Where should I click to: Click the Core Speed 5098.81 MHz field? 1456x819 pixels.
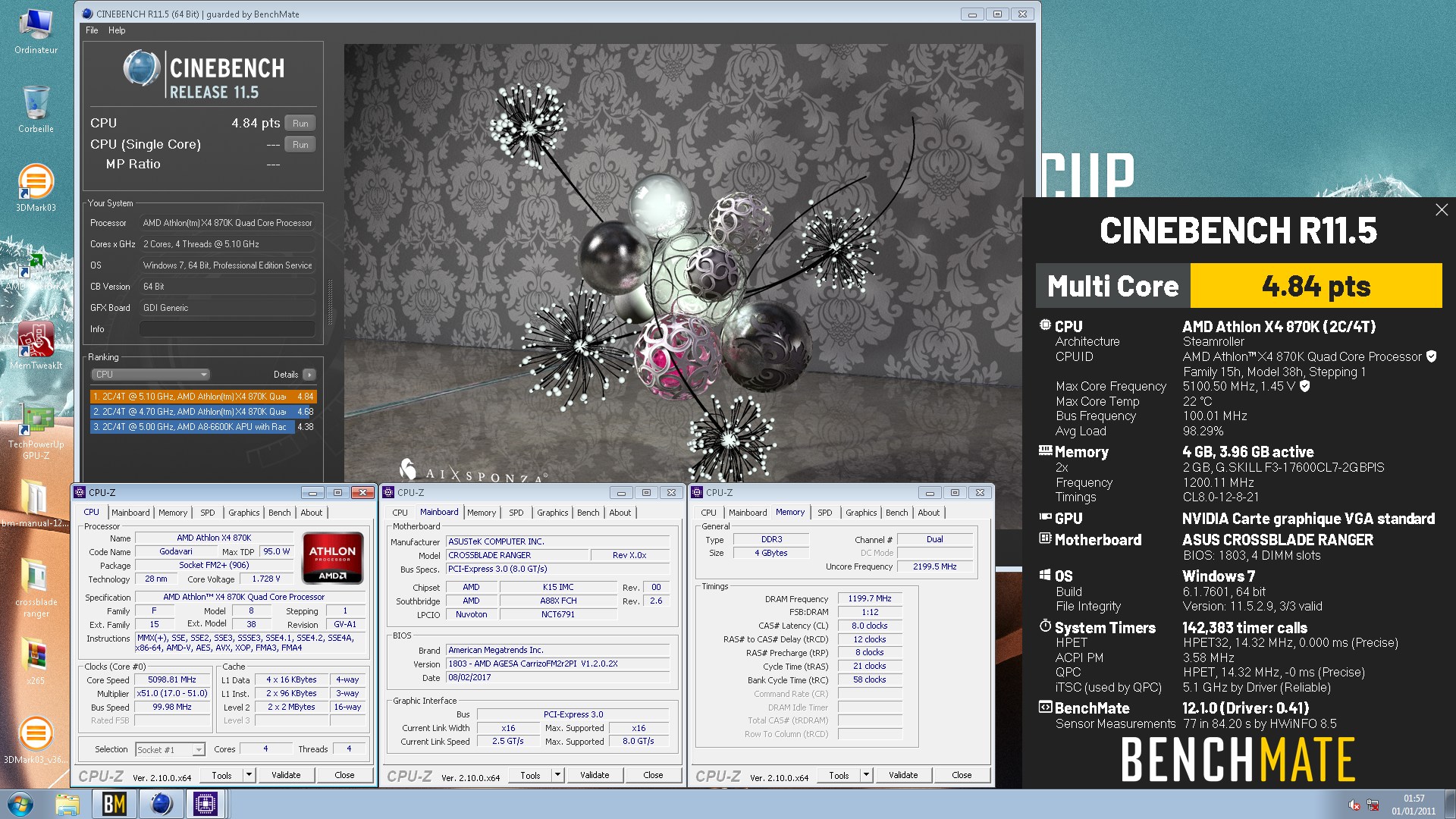(x=172, y=680)
